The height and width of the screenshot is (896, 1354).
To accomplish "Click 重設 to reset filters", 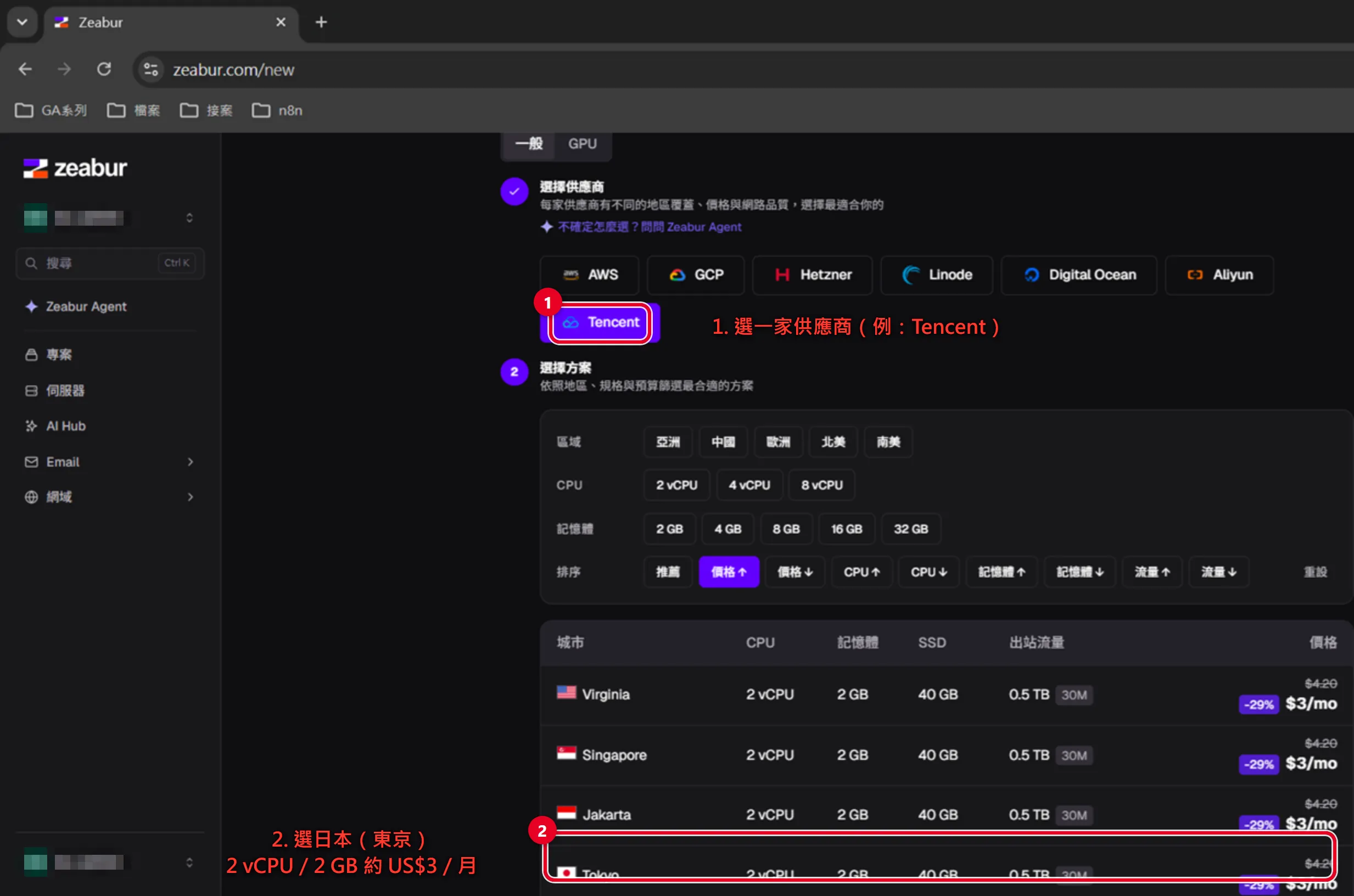I will [1315, 572].
